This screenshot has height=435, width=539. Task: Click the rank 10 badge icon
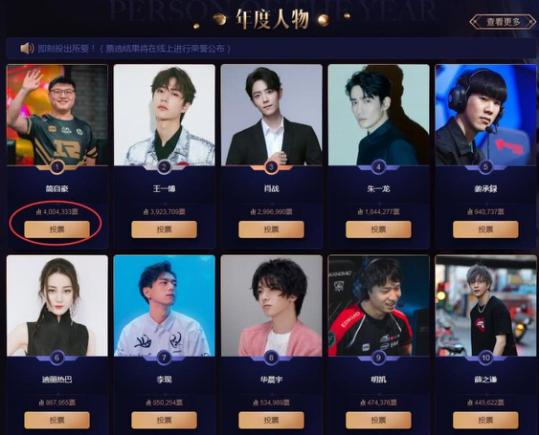pos(486,358)
